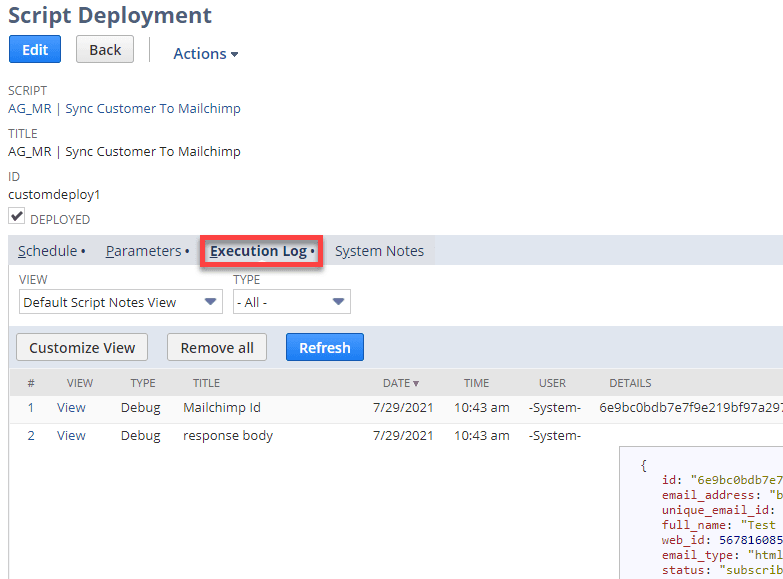
Task: Click the customdeploy1 ID value
Action: click(54, 194)
